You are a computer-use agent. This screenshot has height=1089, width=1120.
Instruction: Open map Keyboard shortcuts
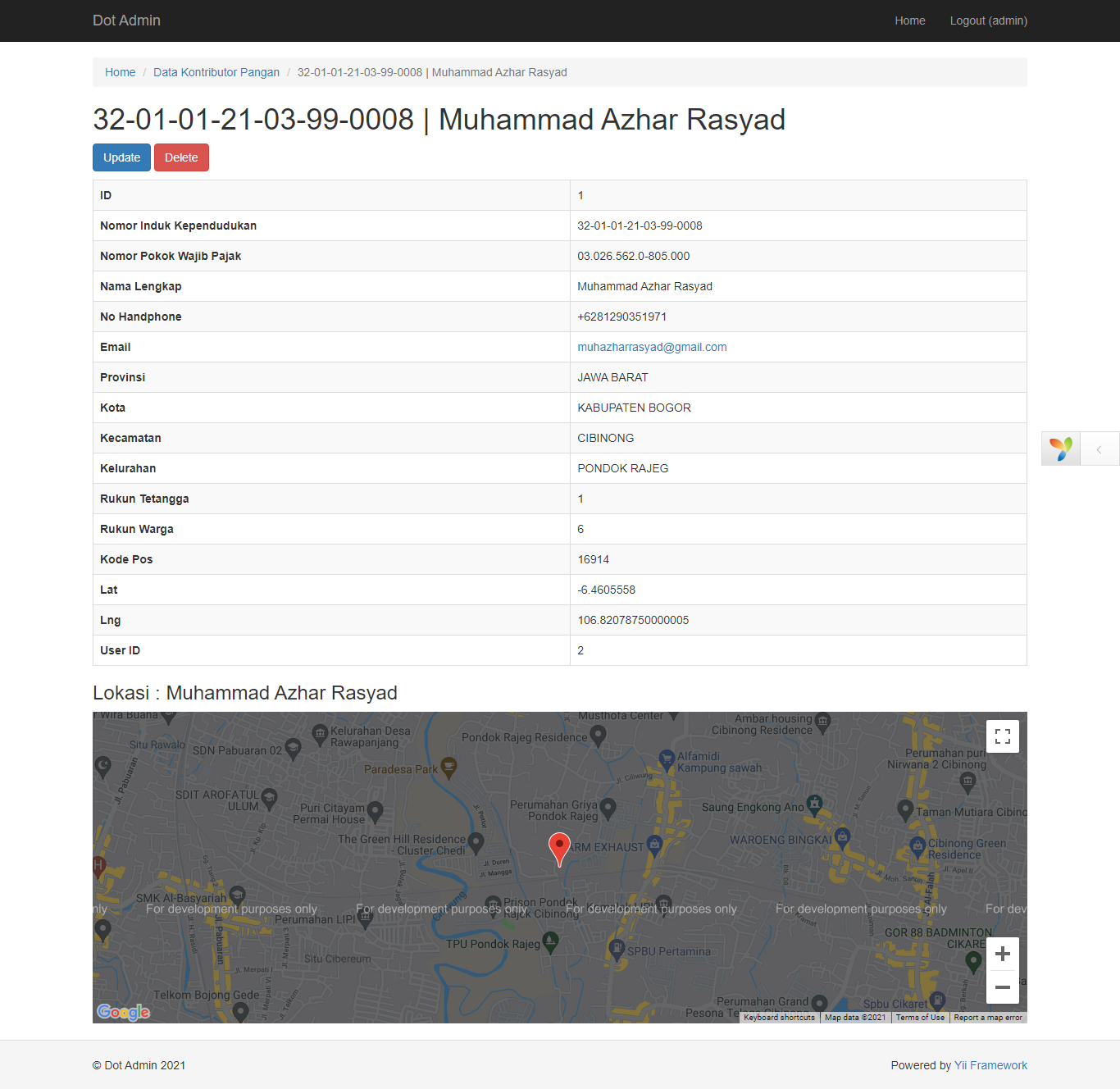pos(779,1018)
